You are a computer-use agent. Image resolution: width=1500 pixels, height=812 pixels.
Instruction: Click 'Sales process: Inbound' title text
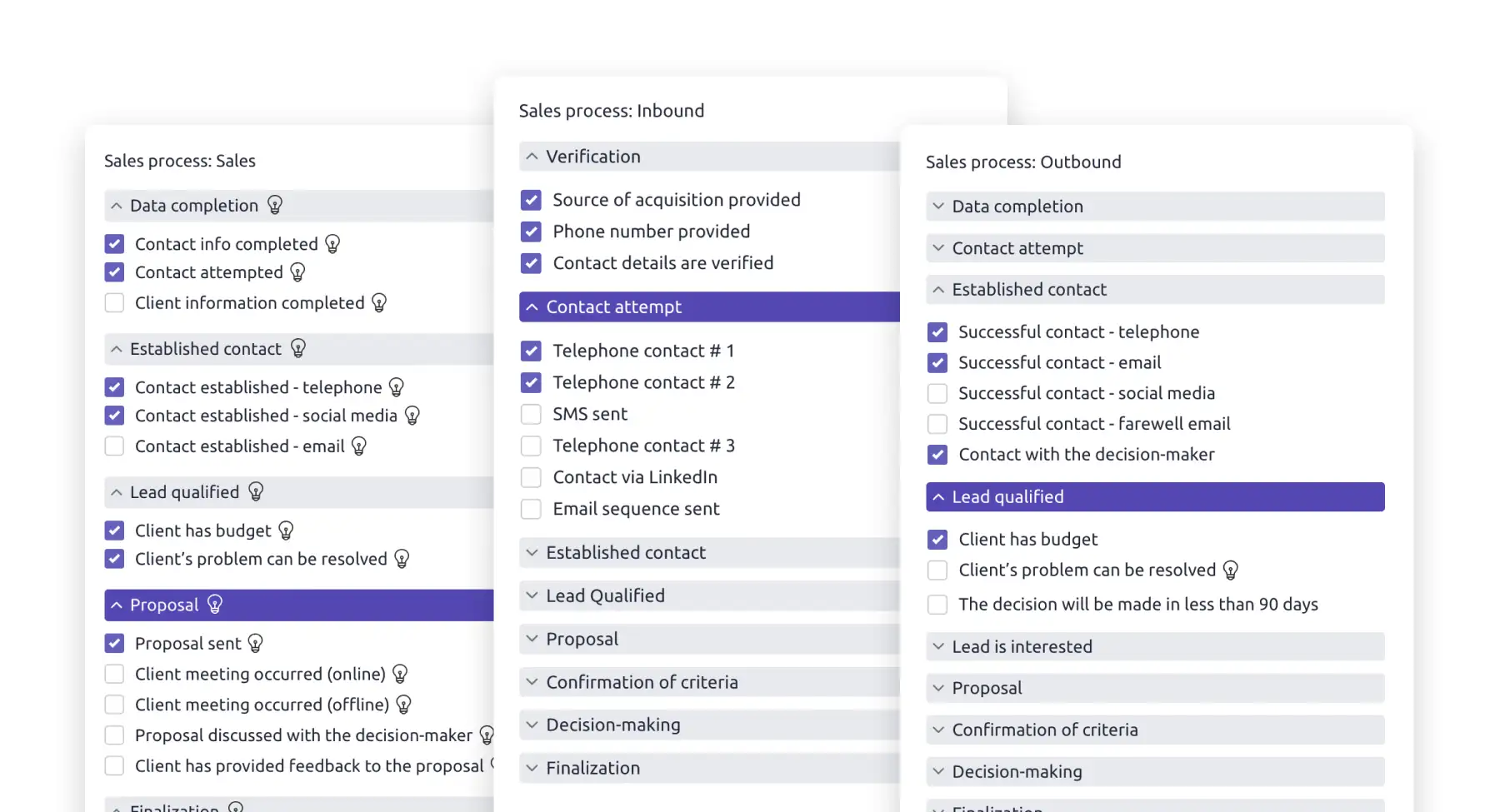612,111
